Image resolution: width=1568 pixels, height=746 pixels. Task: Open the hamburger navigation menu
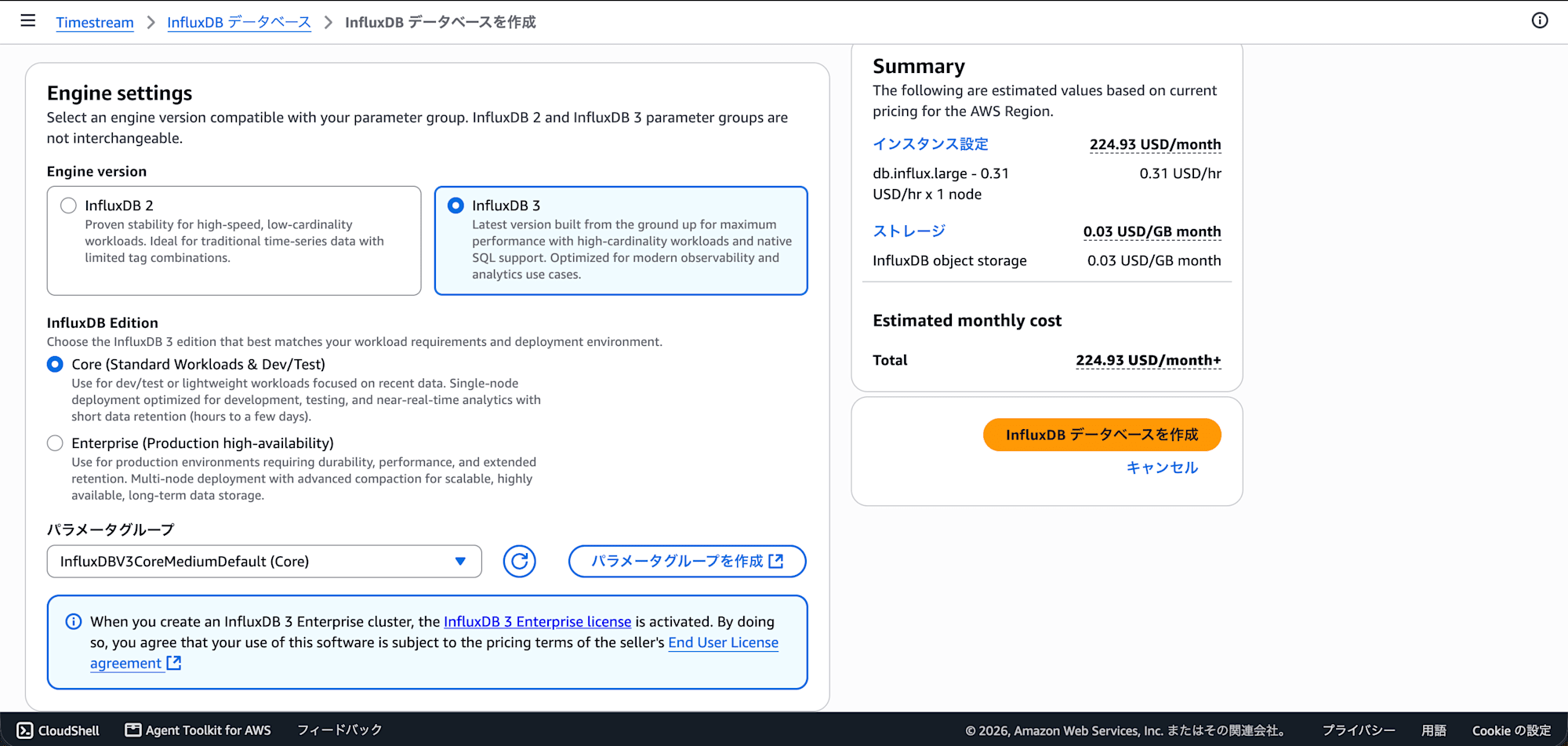point(28,21)
